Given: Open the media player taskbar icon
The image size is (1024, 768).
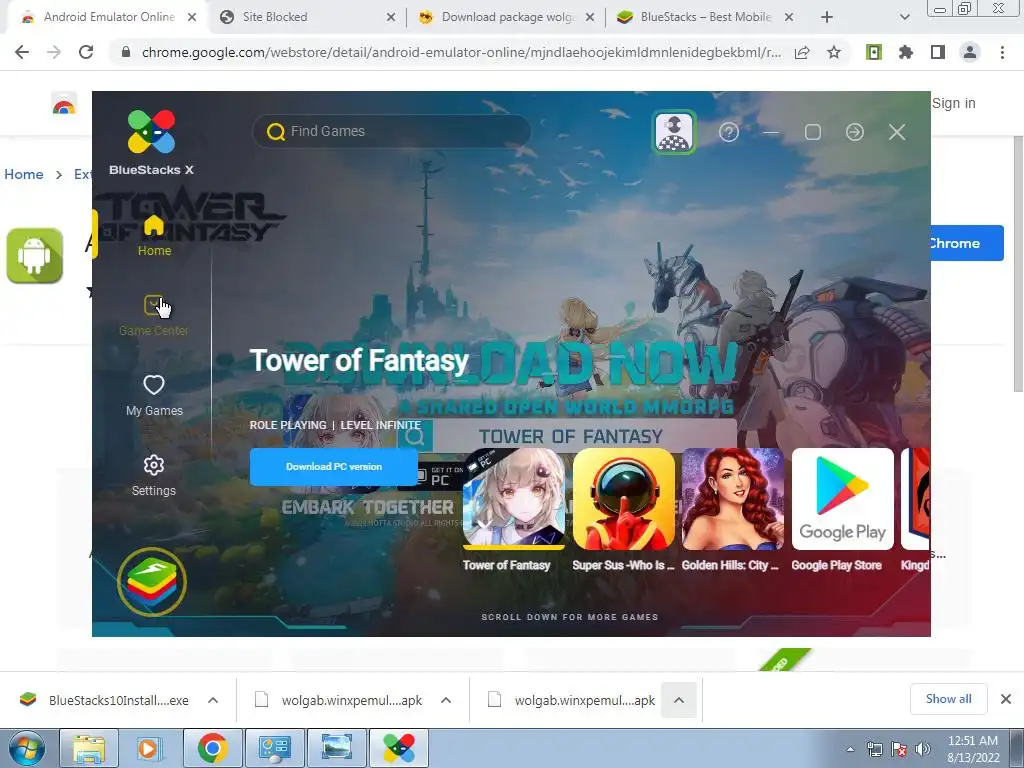Looking at the screenshot, I should tap(149, 748).
